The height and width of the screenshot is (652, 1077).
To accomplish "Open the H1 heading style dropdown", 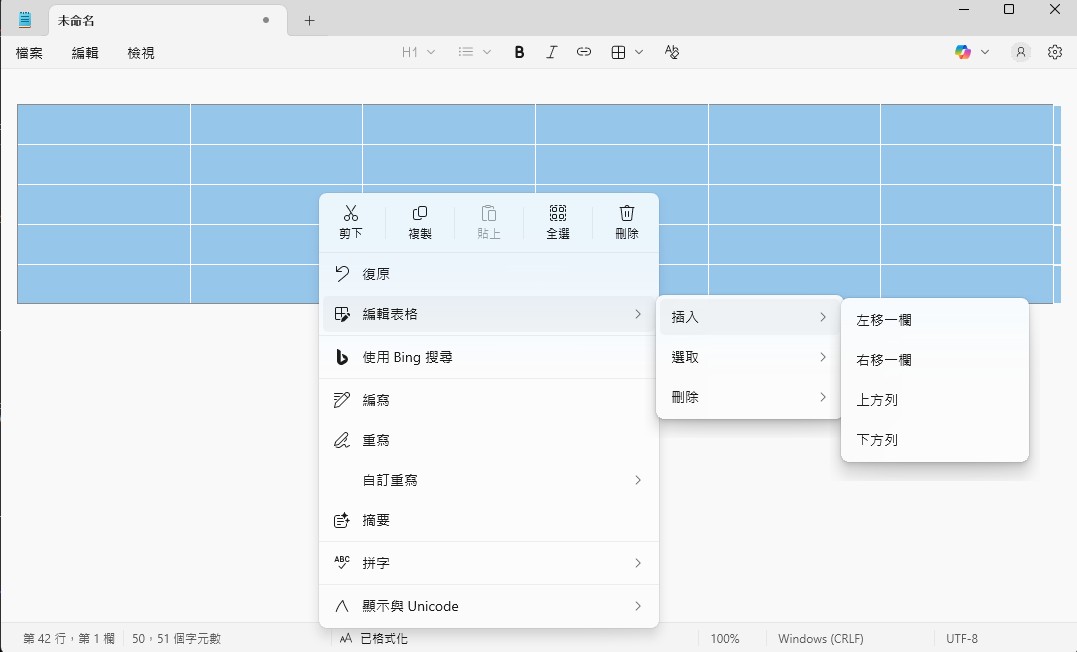I will coord(418,51).
